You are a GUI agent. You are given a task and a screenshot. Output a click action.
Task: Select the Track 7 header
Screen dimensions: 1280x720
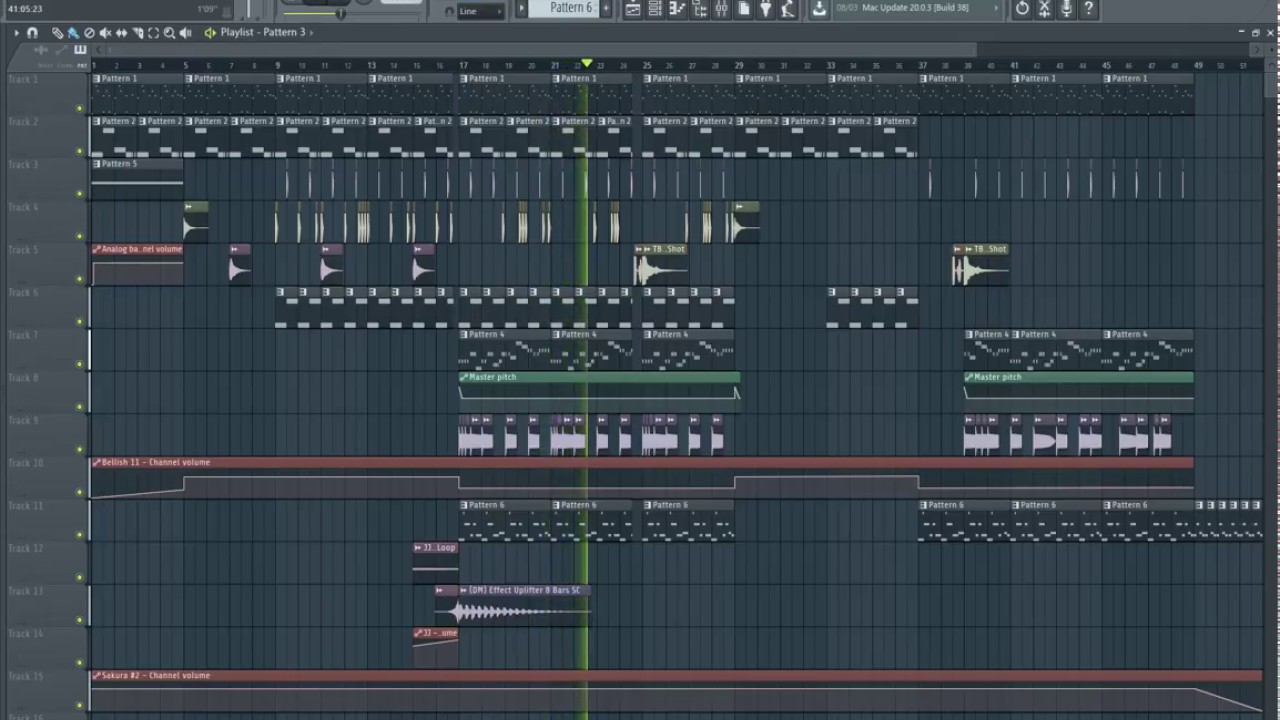(45, 349)
